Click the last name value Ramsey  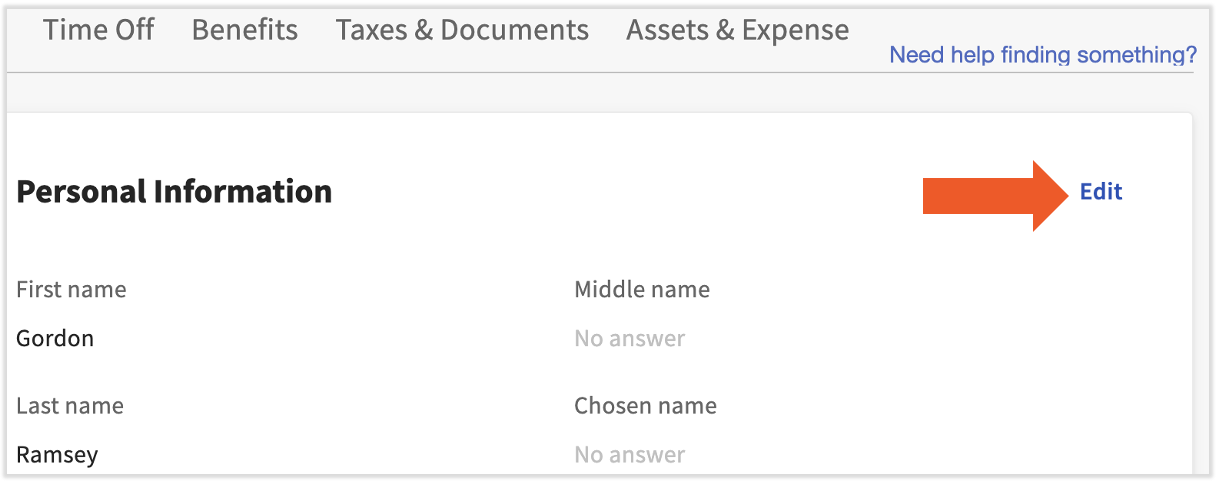coord(57,455)
